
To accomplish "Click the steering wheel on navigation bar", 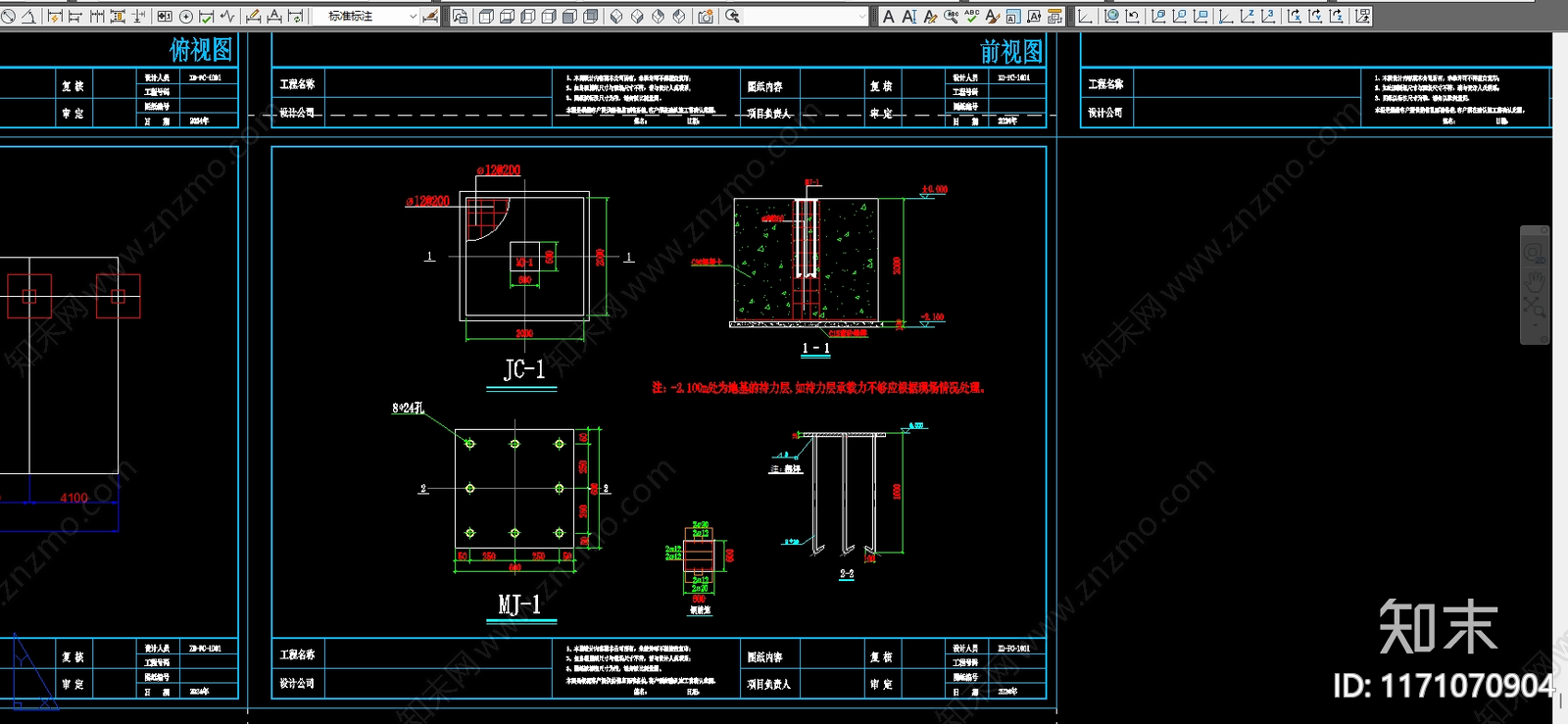I will point(1535,255).
